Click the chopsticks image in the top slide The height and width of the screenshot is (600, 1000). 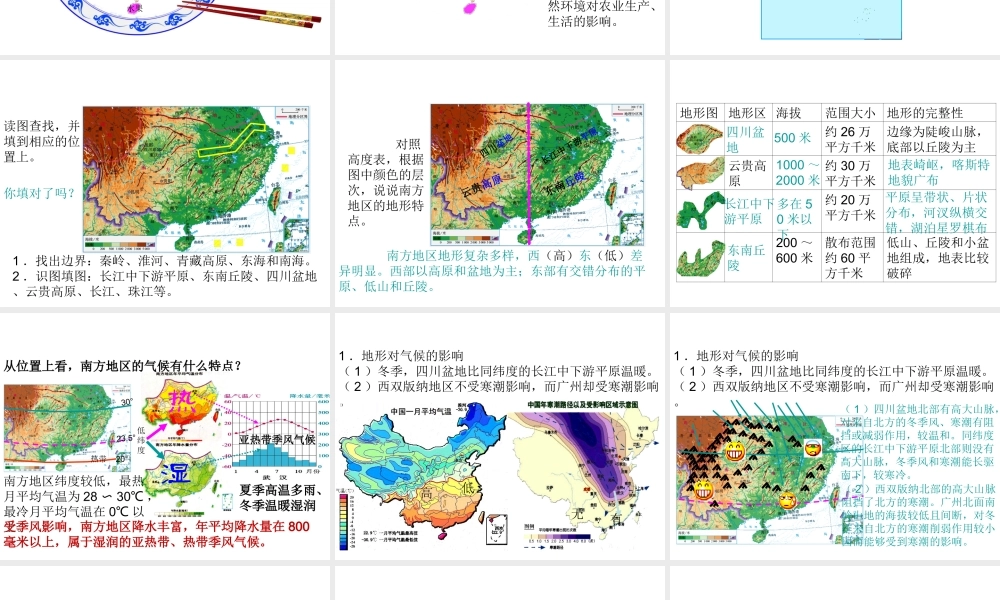pos(250,13)
